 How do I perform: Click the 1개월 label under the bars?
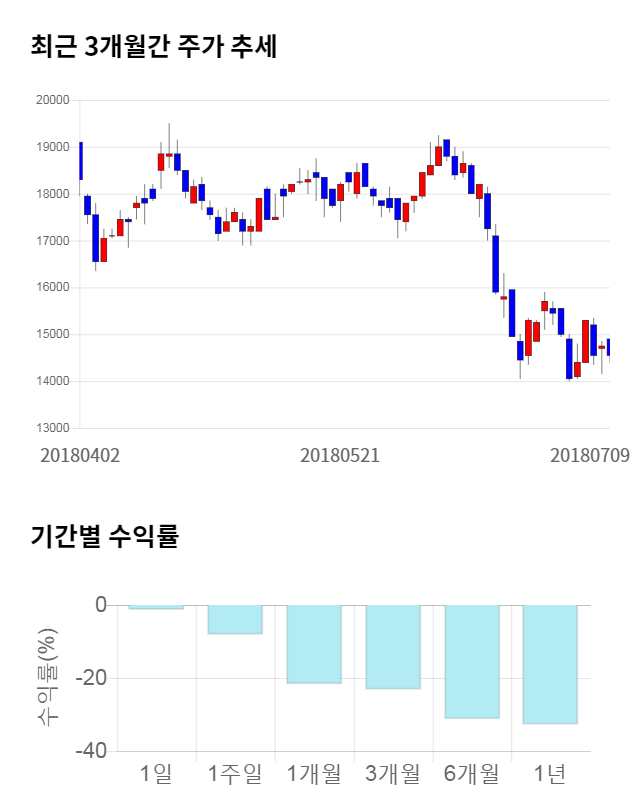(314, 773)
